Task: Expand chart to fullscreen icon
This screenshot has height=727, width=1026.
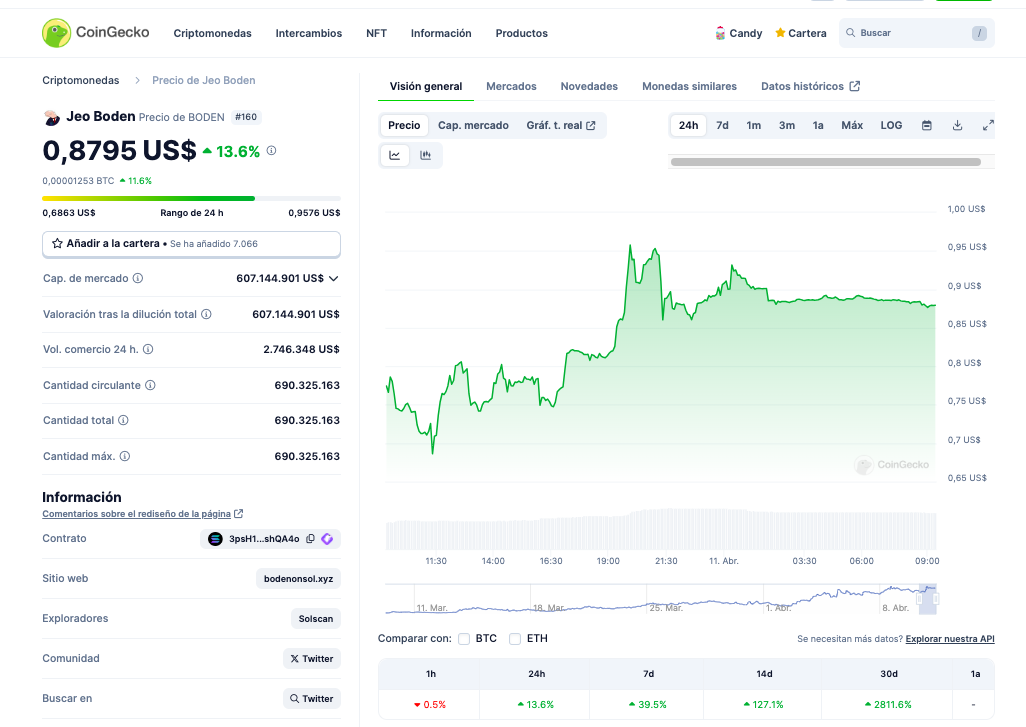Action: coord(988,125)
